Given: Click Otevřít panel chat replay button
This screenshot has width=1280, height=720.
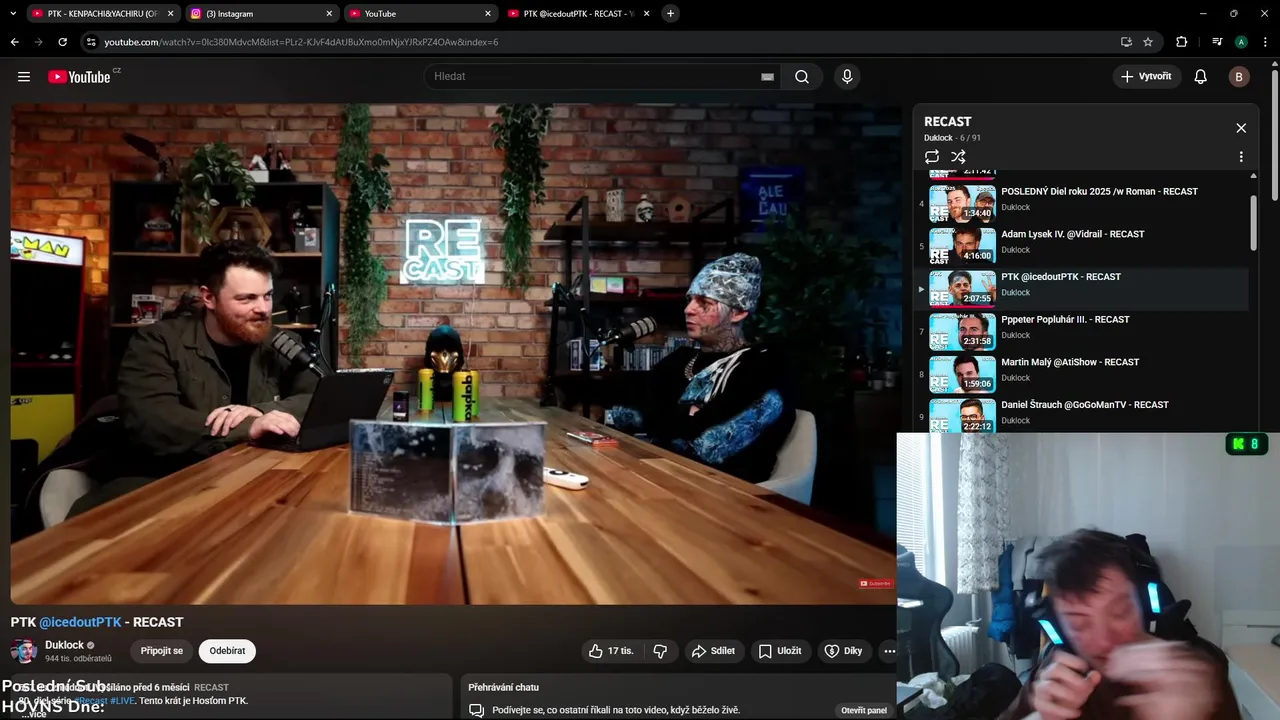Looking at the screenshot, I should 864,710.
